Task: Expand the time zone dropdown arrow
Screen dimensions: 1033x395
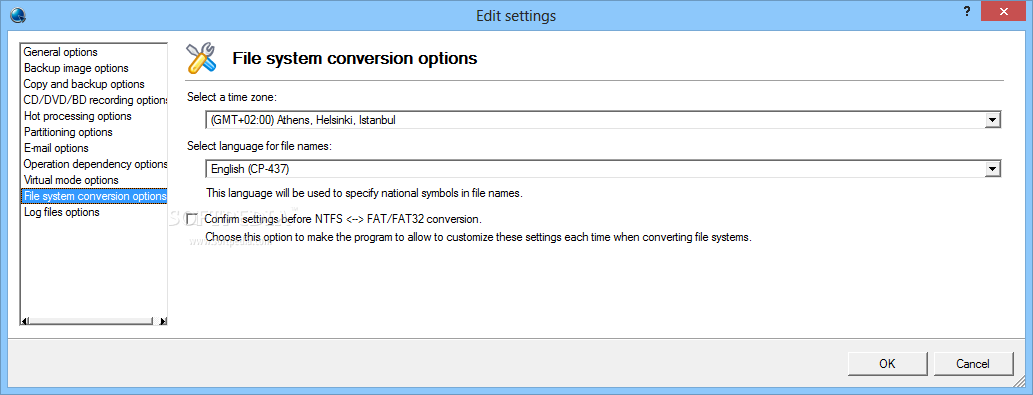Action: (993, 120)
